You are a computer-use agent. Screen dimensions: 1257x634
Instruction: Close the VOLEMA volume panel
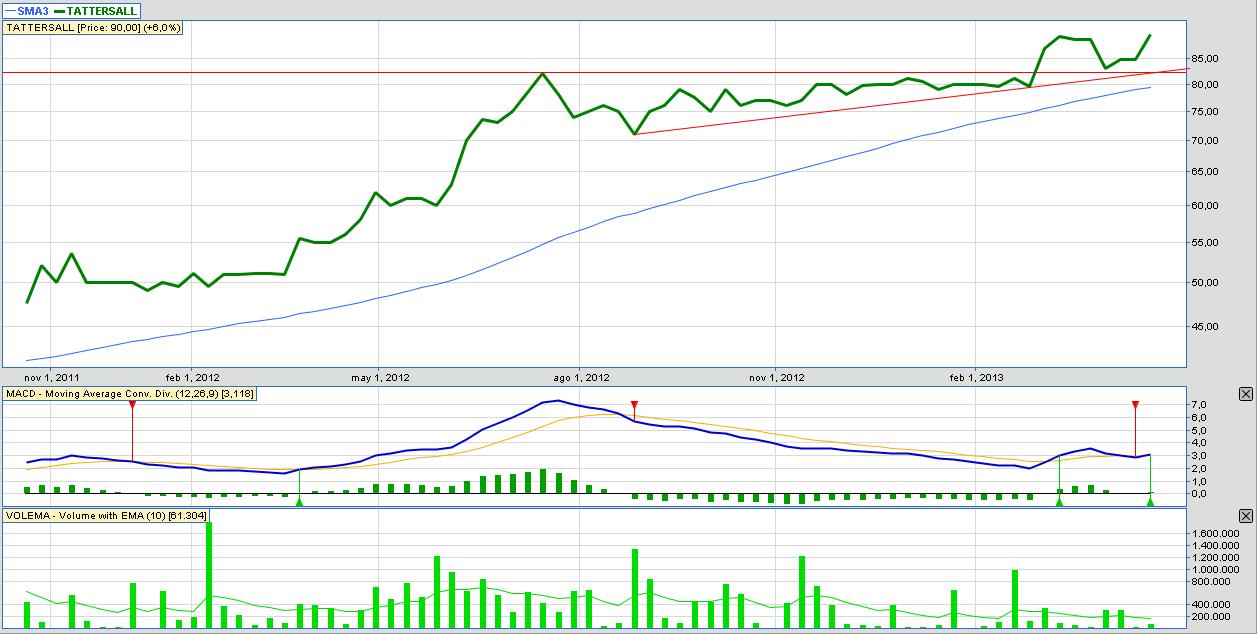(1245, 516)
